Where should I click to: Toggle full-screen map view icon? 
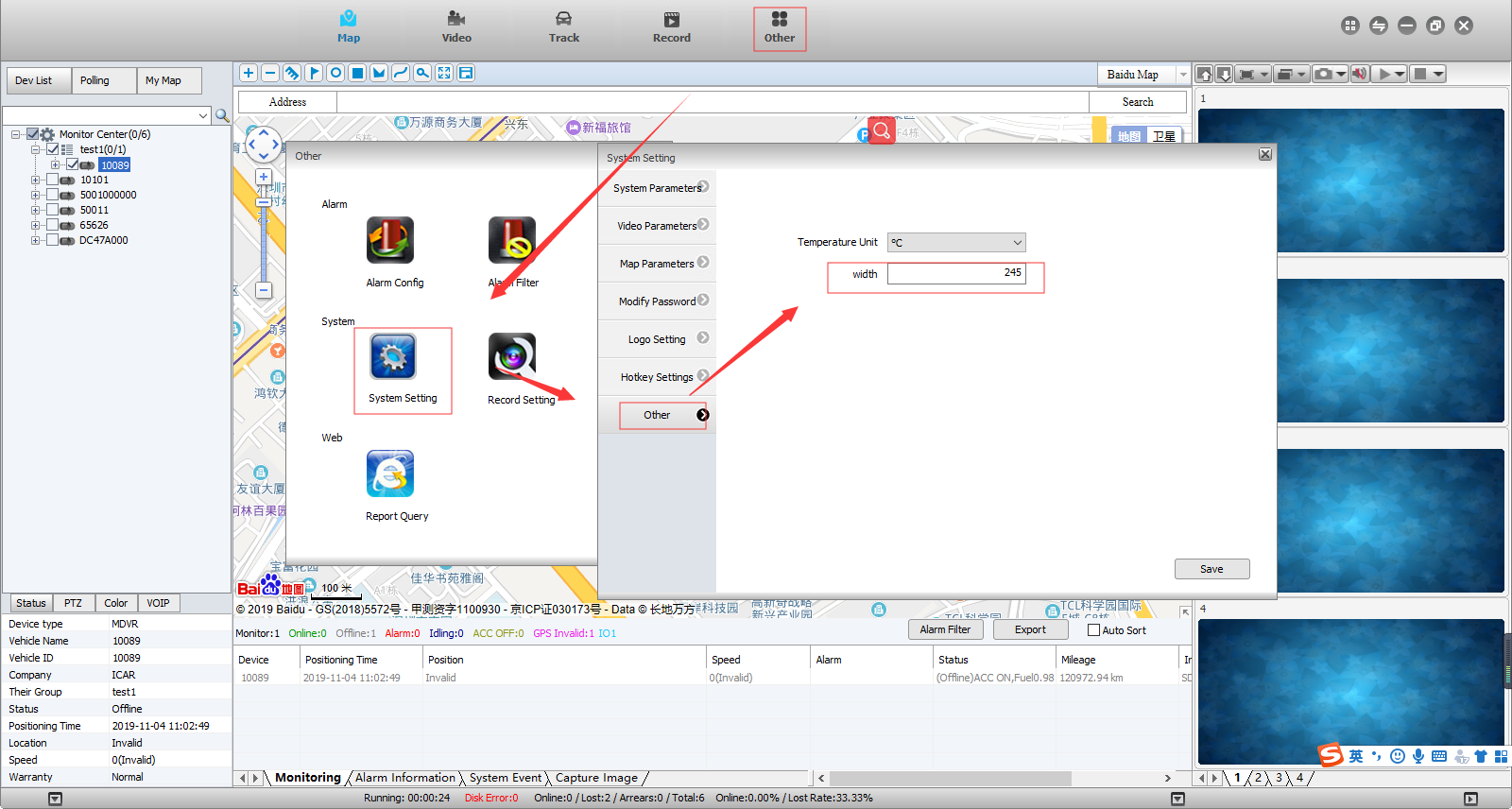point(444,73)
